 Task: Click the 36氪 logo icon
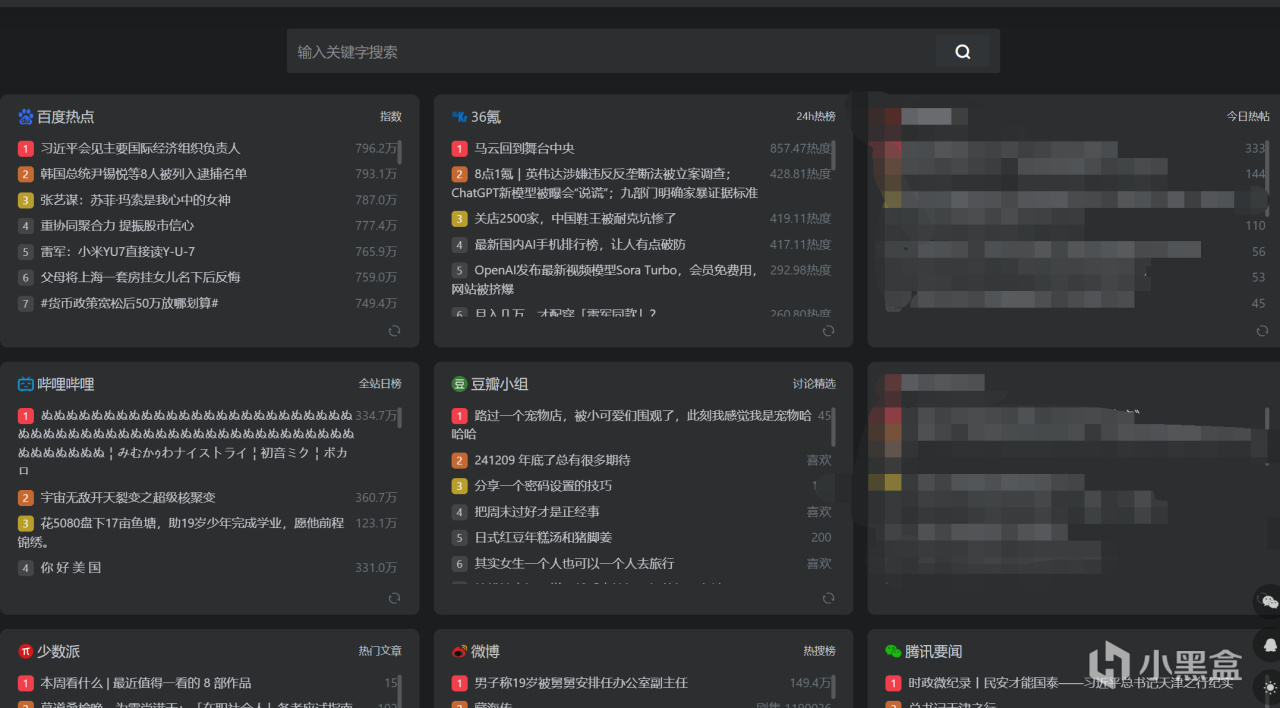point(460,117)
